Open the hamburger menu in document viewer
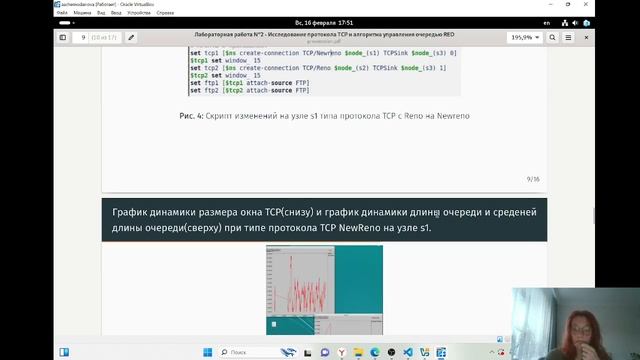The width and height of the screenshot is (640, 360). point(568,38)
